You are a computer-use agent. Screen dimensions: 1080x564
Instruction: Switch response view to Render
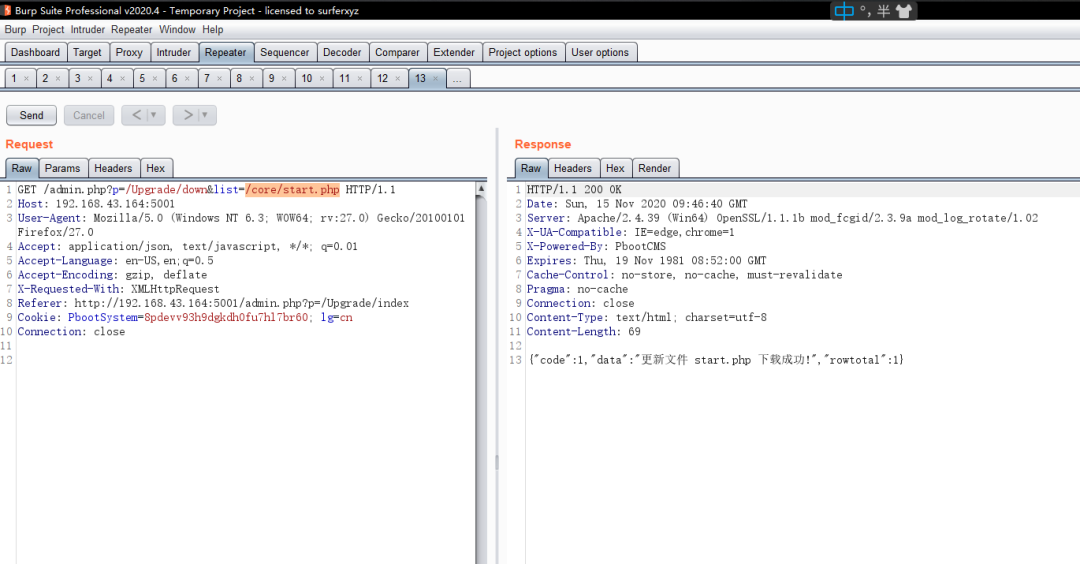pyautogui.click(x=655, y=168)
